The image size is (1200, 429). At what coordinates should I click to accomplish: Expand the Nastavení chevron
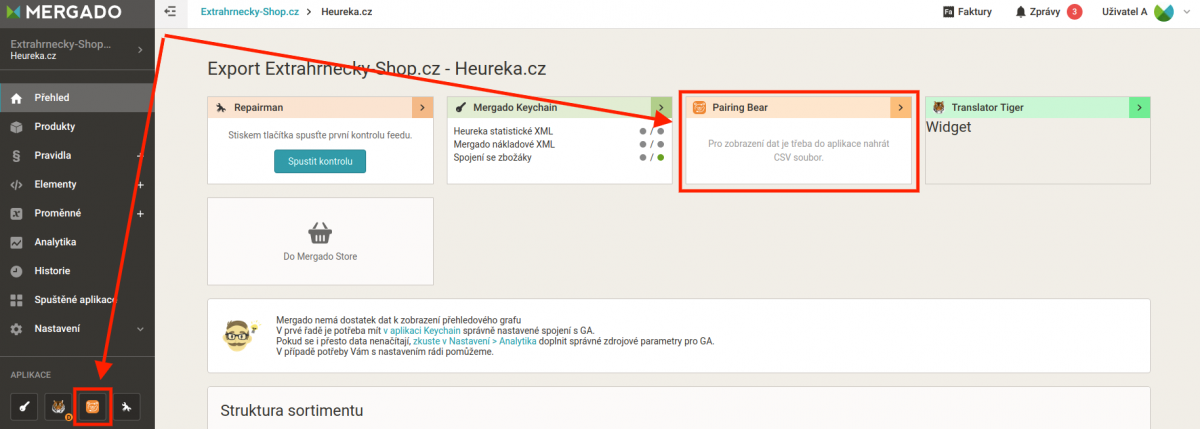pos(140,329)
